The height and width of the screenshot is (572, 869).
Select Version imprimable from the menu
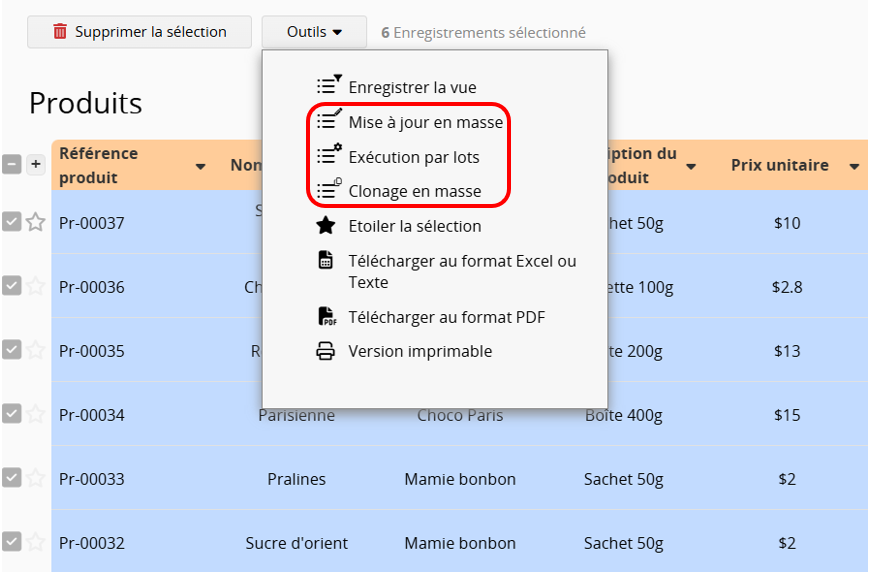pyautogui.click(x=420, y=351)
